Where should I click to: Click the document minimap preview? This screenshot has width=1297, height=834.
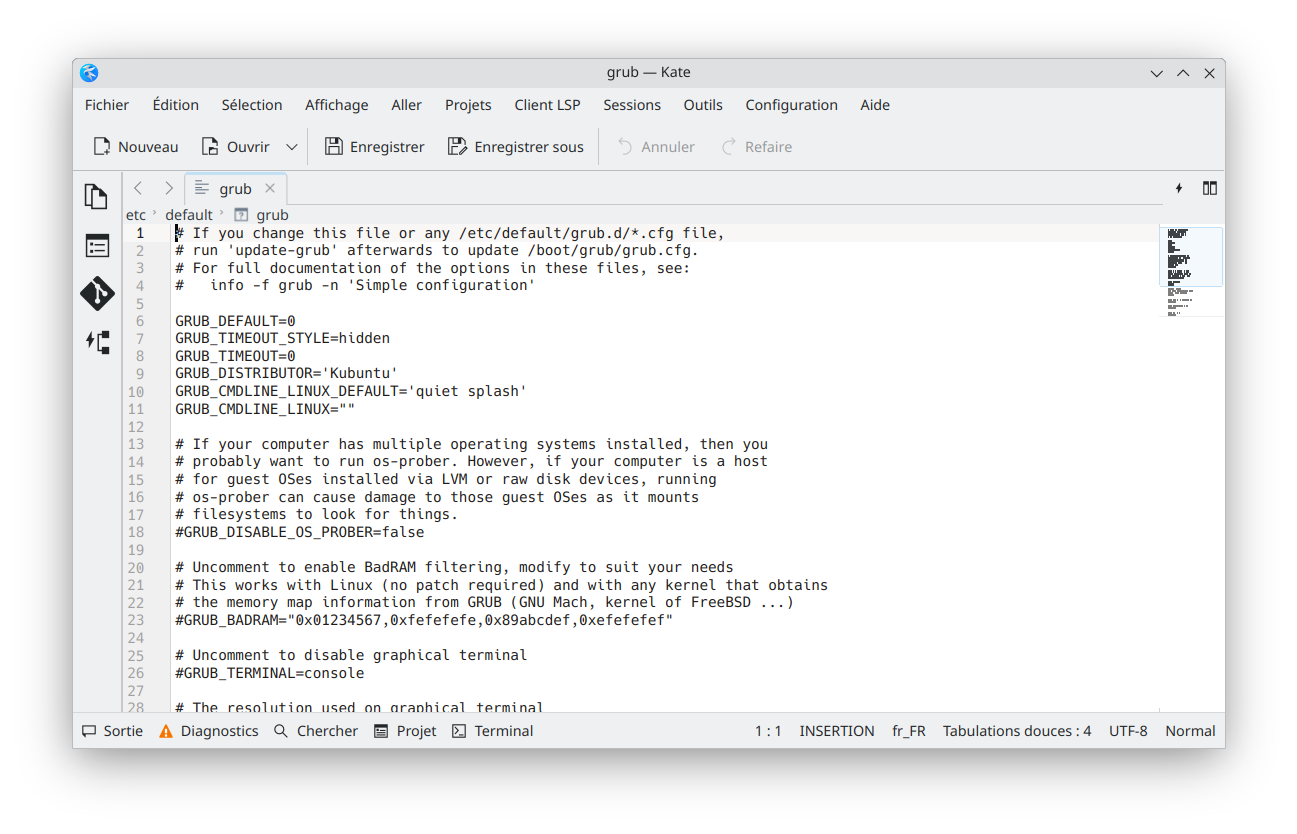1191,271
